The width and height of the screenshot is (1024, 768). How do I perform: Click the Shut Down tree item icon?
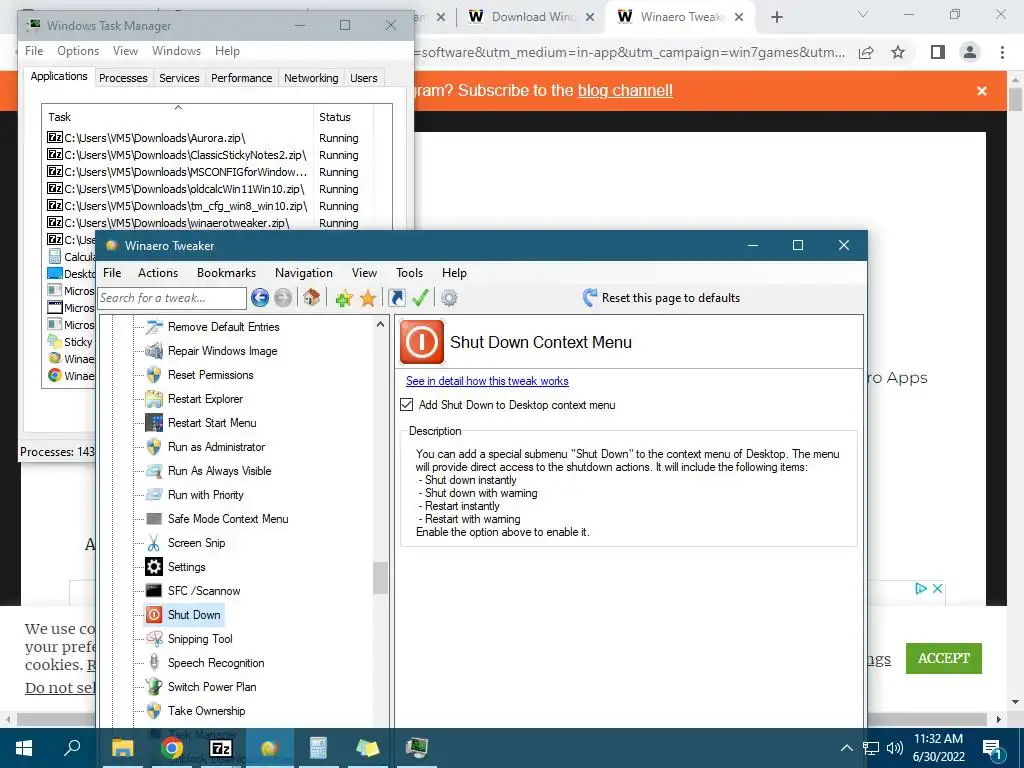(153, 615)
